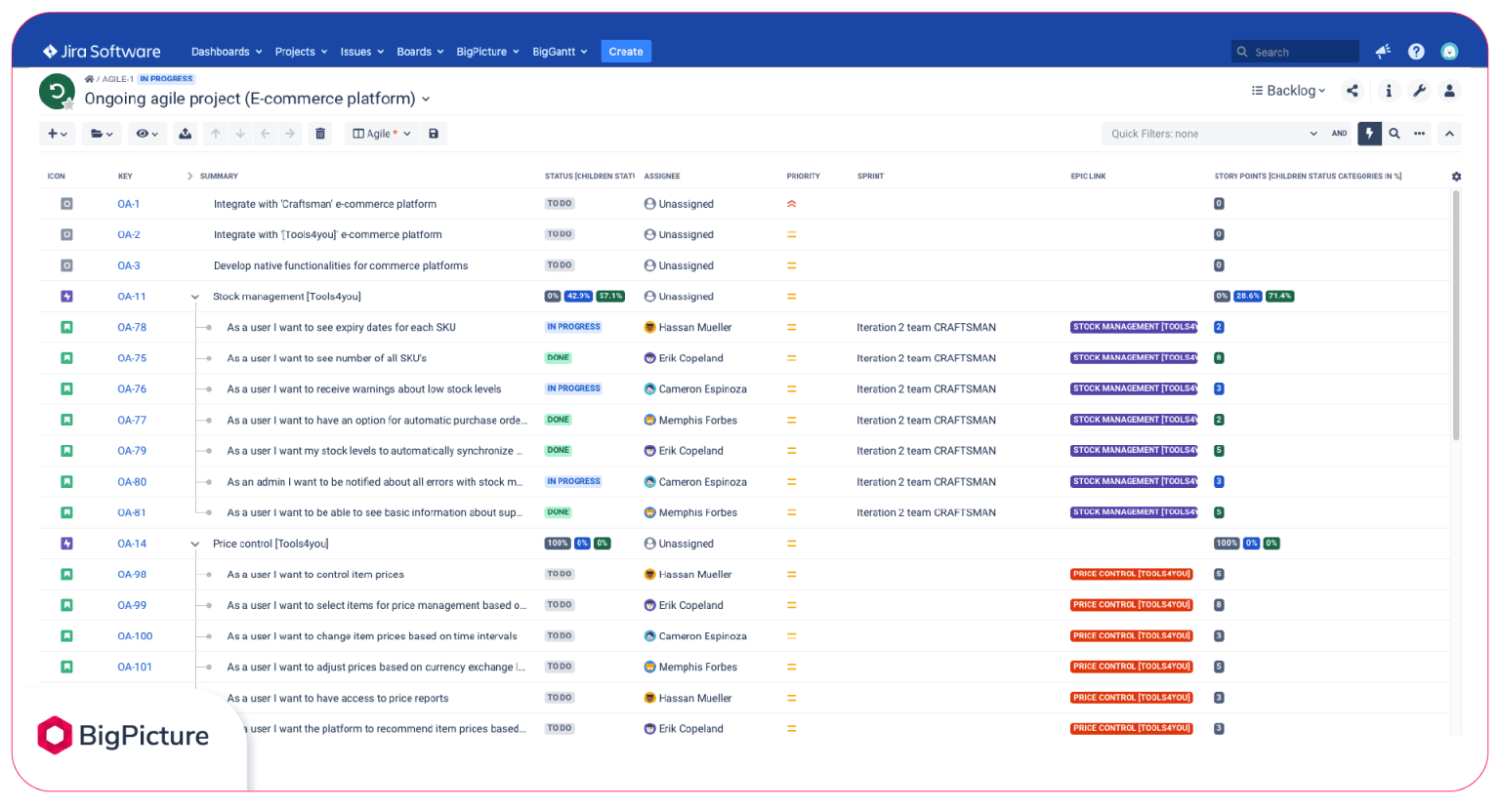Click the Price Control epic label of OA-98
The image size is (1500, 812).
coord(1132,574)
